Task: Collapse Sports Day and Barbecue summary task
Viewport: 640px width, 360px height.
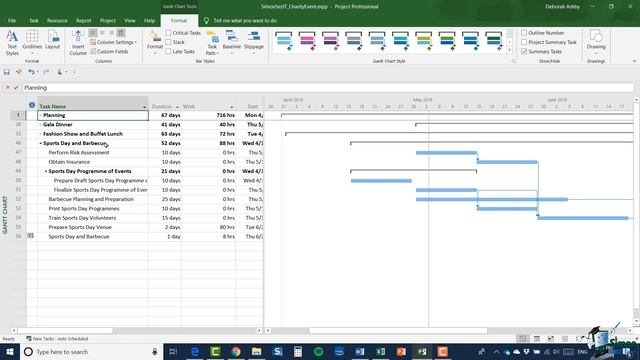Action: pos(40,143)
